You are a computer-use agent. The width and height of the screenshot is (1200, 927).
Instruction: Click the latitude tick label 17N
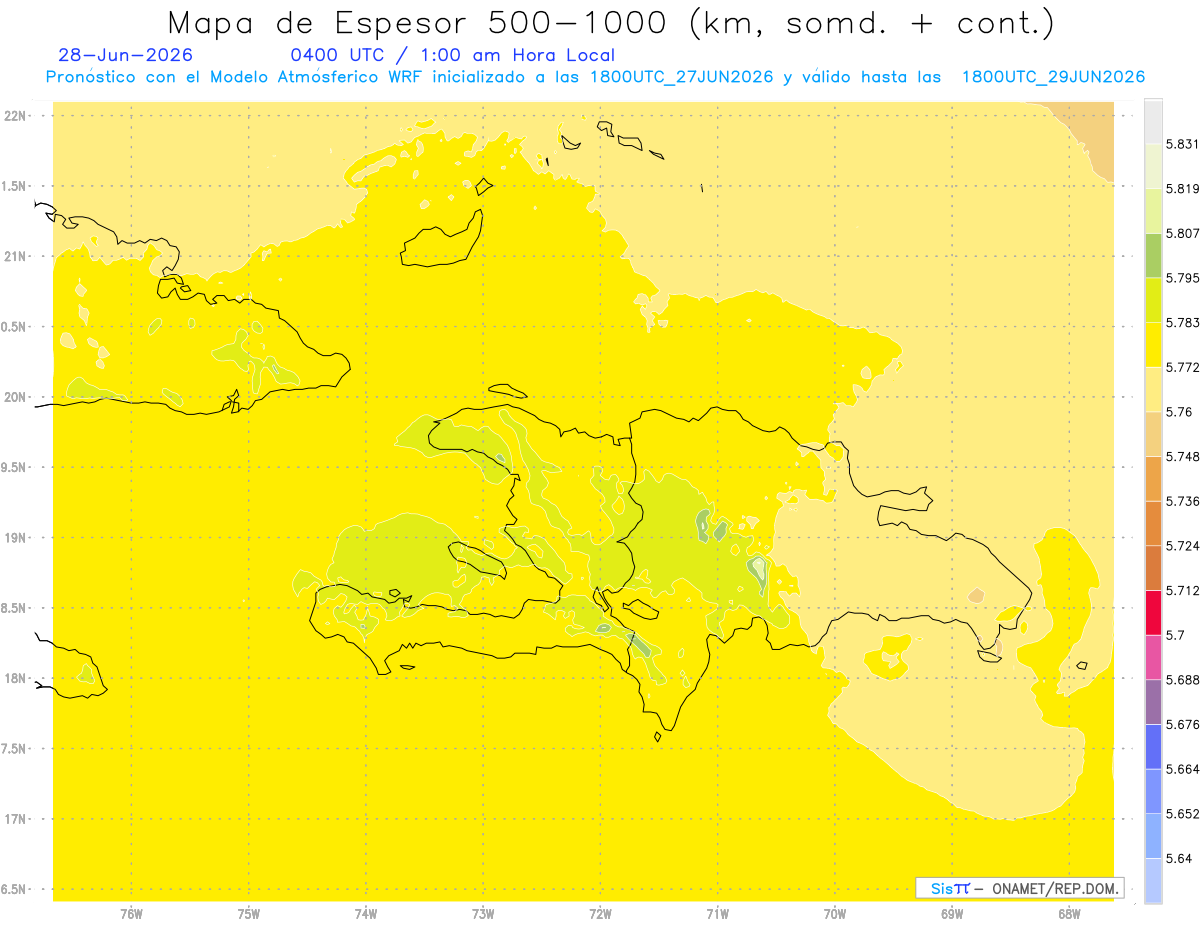tap(15, 819)
